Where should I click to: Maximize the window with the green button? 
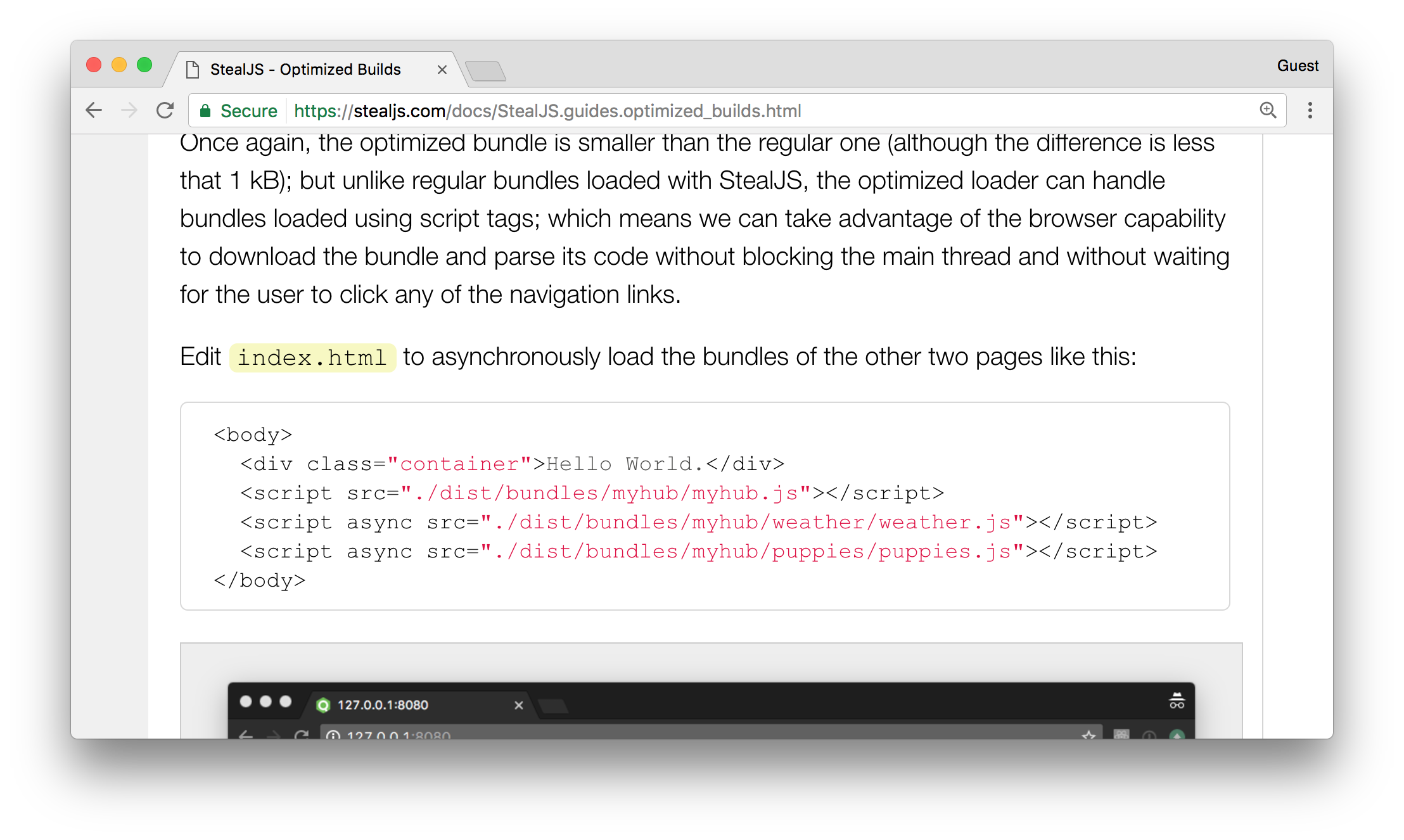(144, 65)
